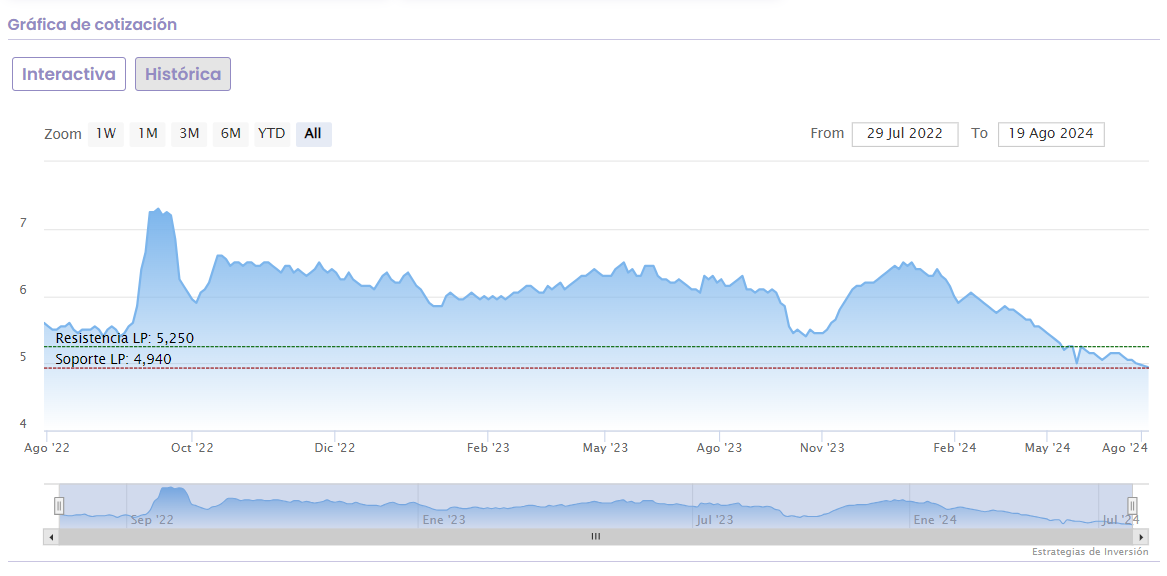
Task: Click the Jul '24 navigator label
Action: point(1121,519)
